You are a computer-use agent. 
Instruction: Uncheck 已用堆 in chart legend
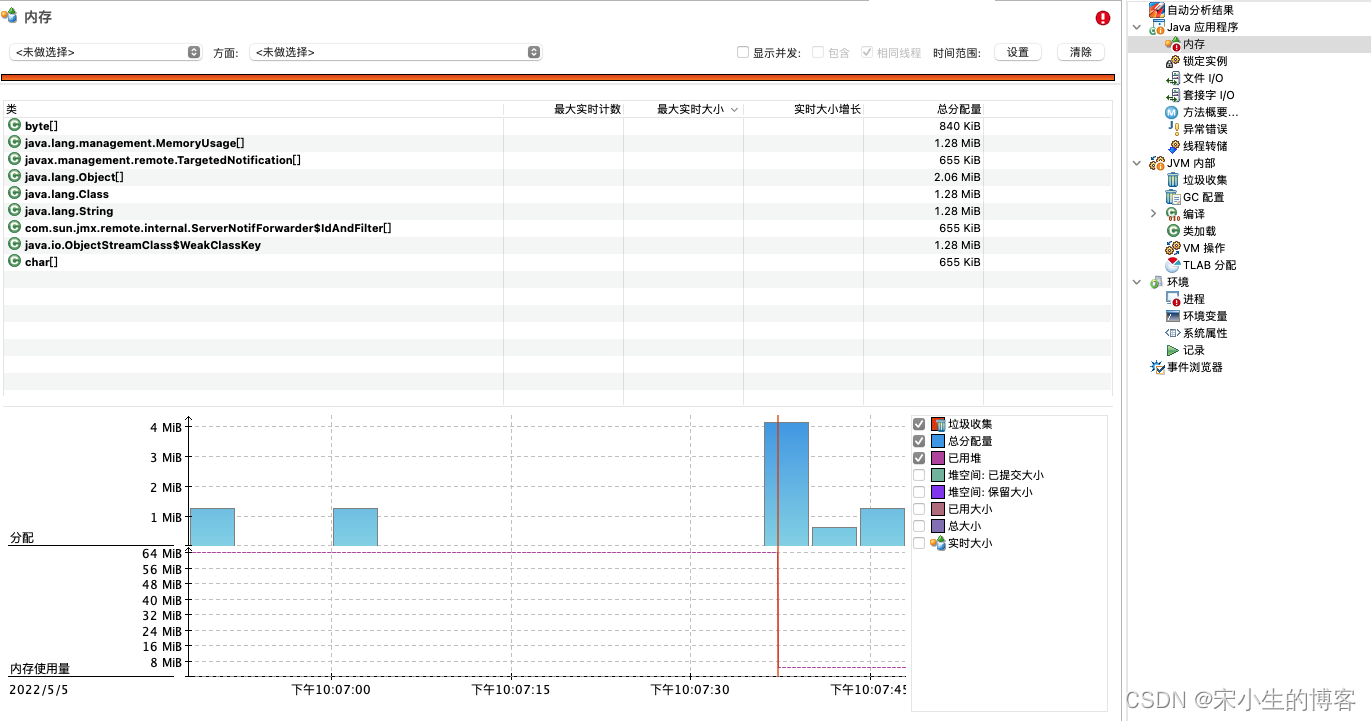(x=920, y=458)
